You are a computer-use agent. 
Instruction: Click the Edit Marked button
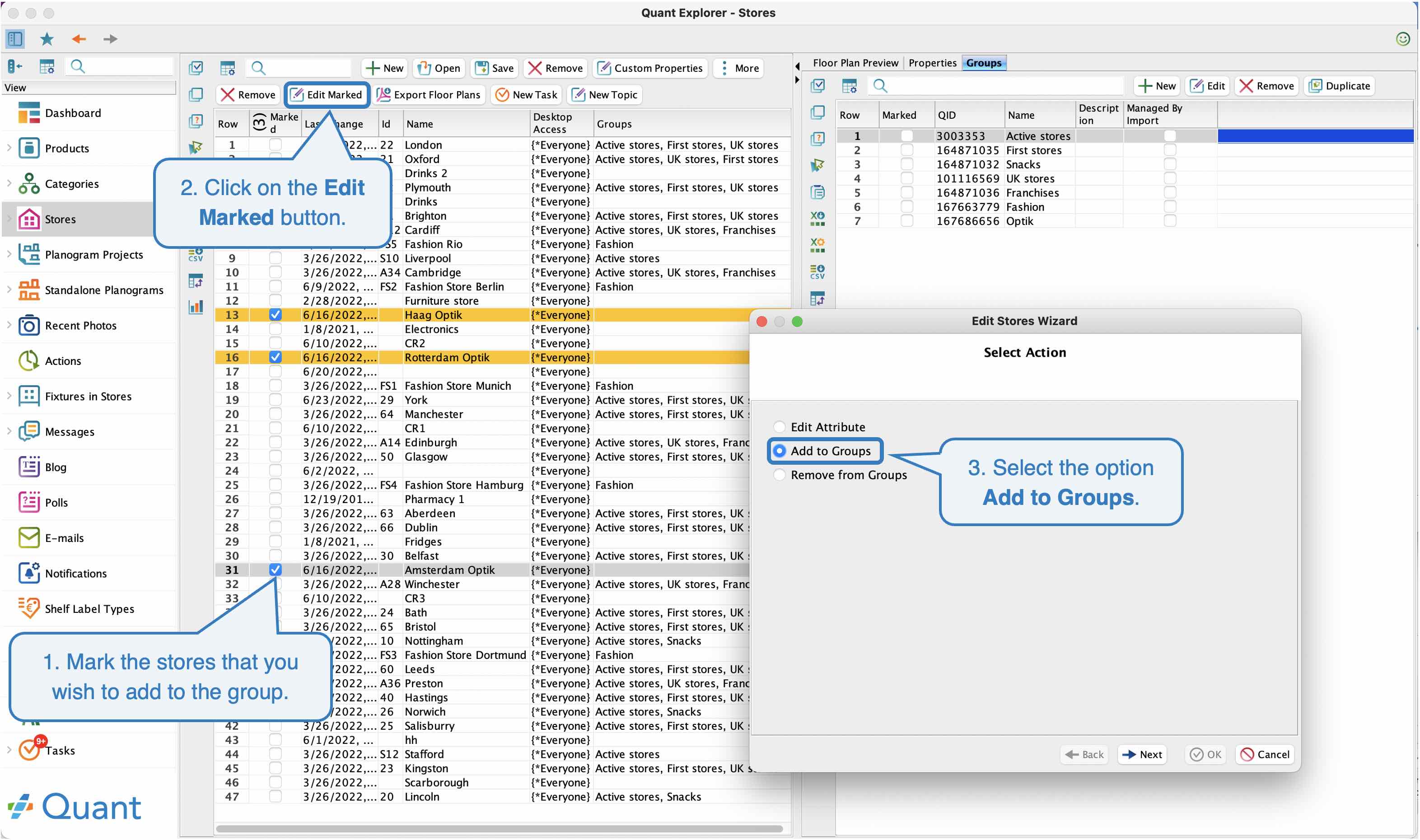point(327,94)
